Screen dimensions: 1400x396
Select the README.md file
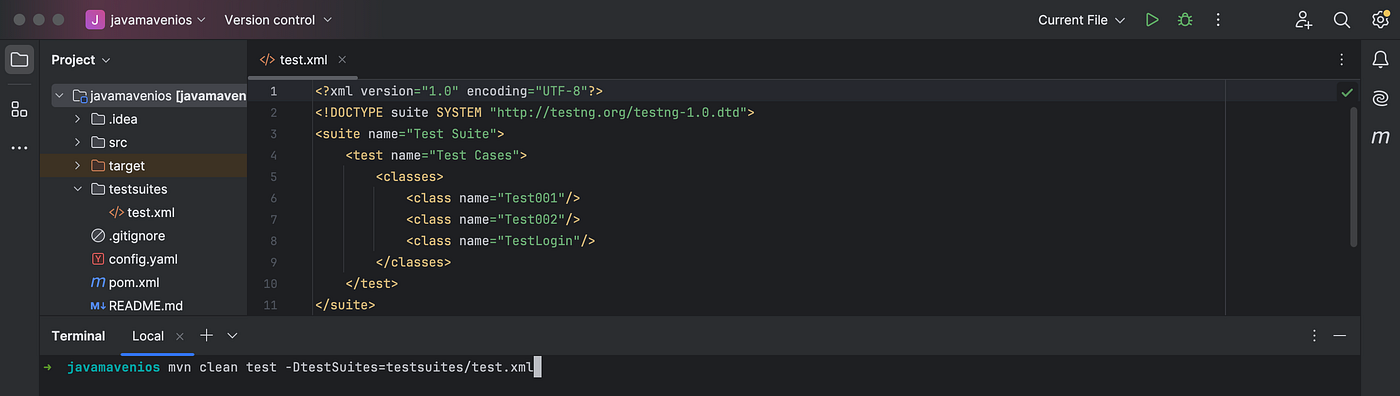click(x=144, y=305)
